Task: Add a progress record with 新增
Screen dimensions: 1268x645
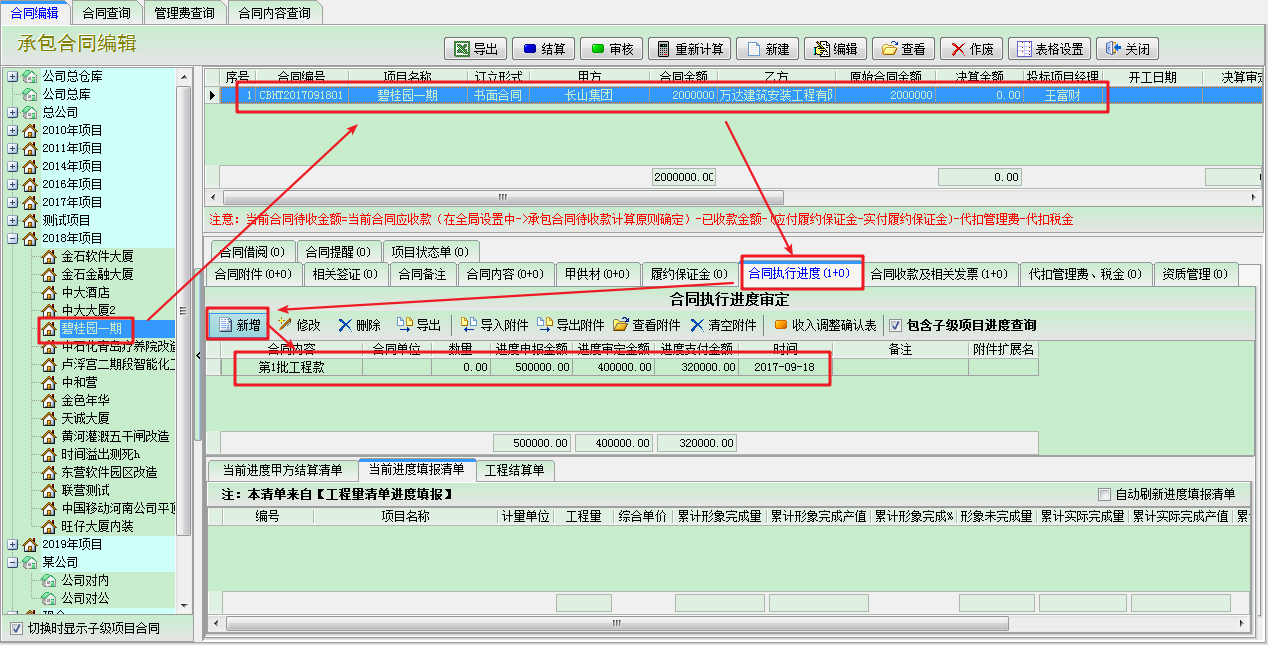Action: coord(238,325)
